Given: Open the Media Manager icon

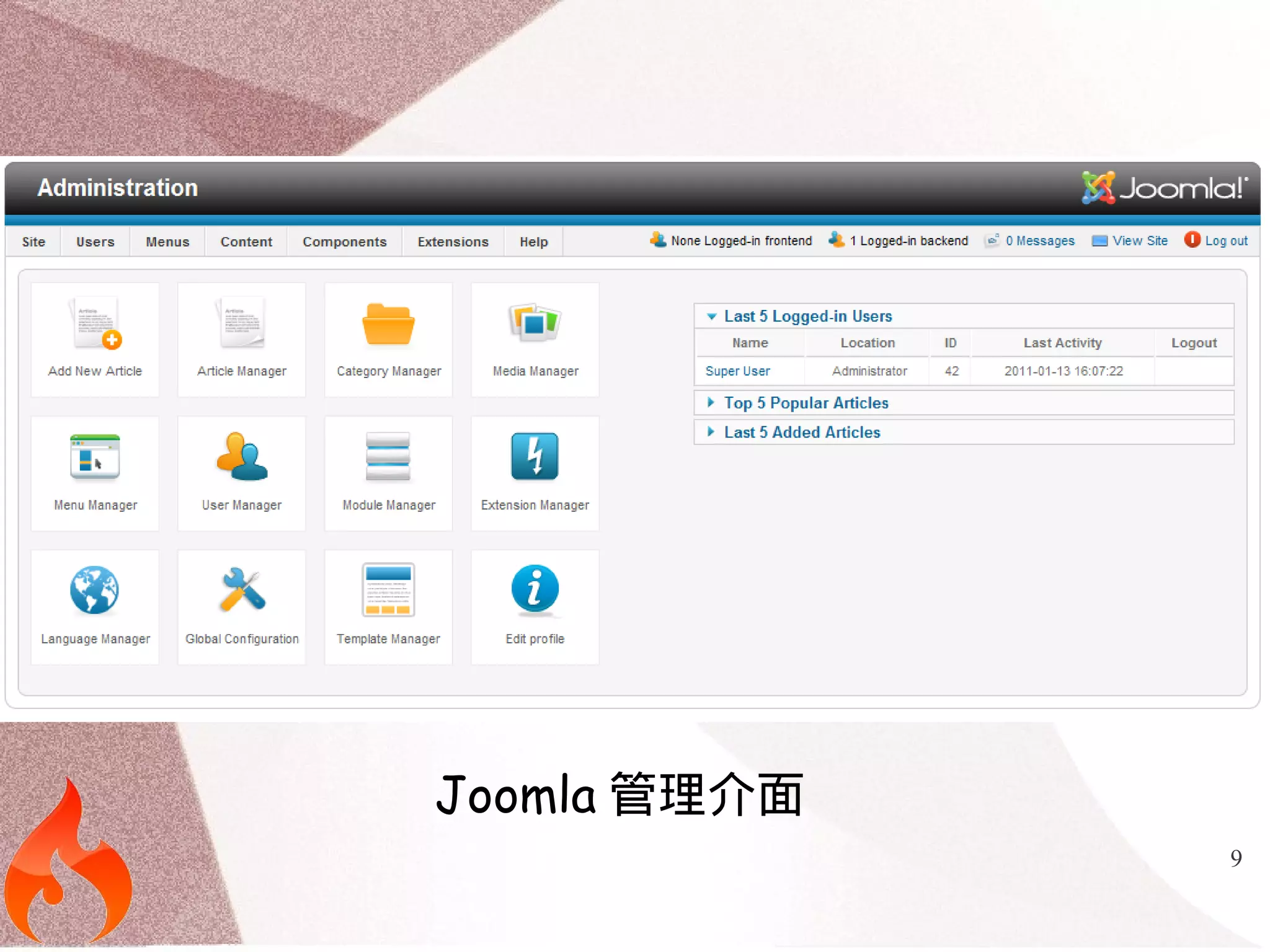Looking at the screenshot, I should coord(535,323).
